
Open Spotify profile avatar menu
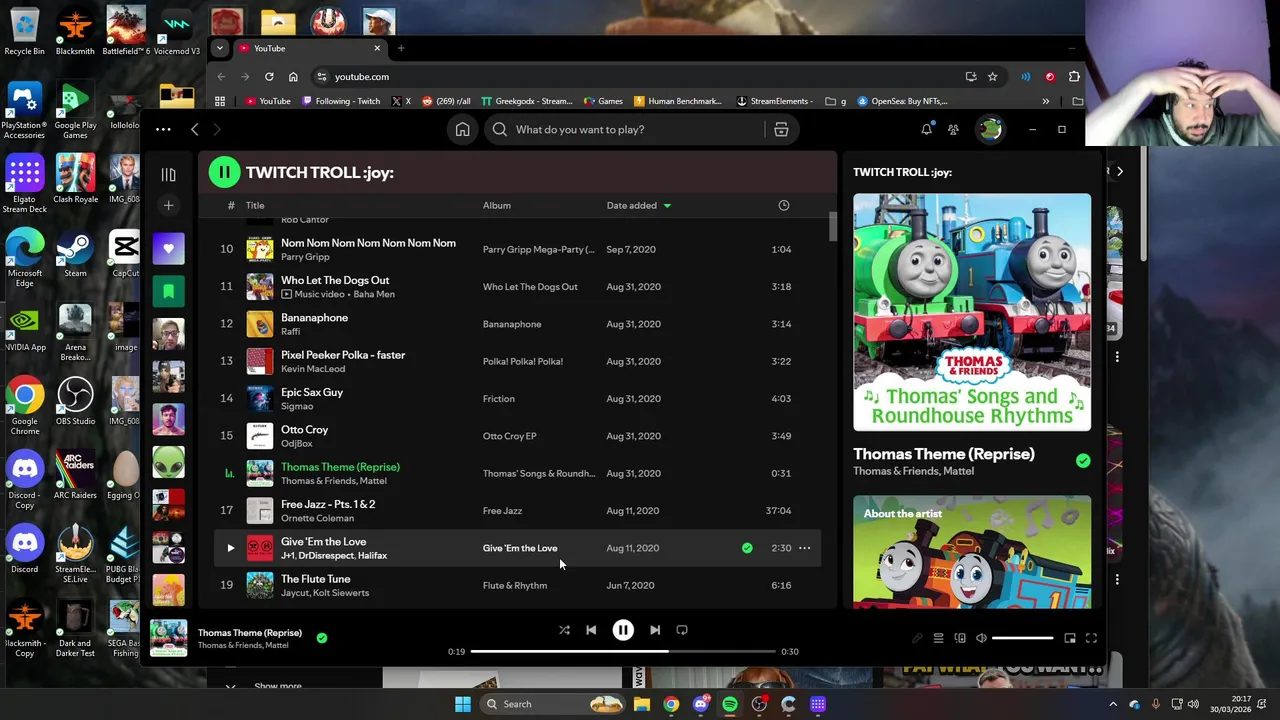990,129
